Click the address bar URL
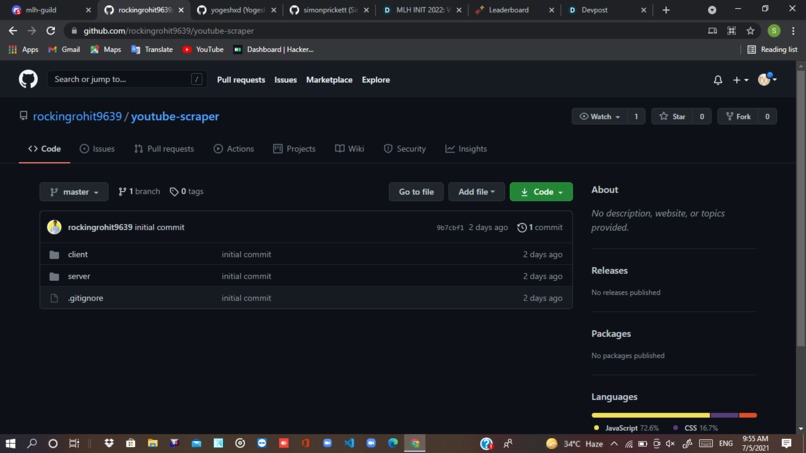 coord(169,31)
